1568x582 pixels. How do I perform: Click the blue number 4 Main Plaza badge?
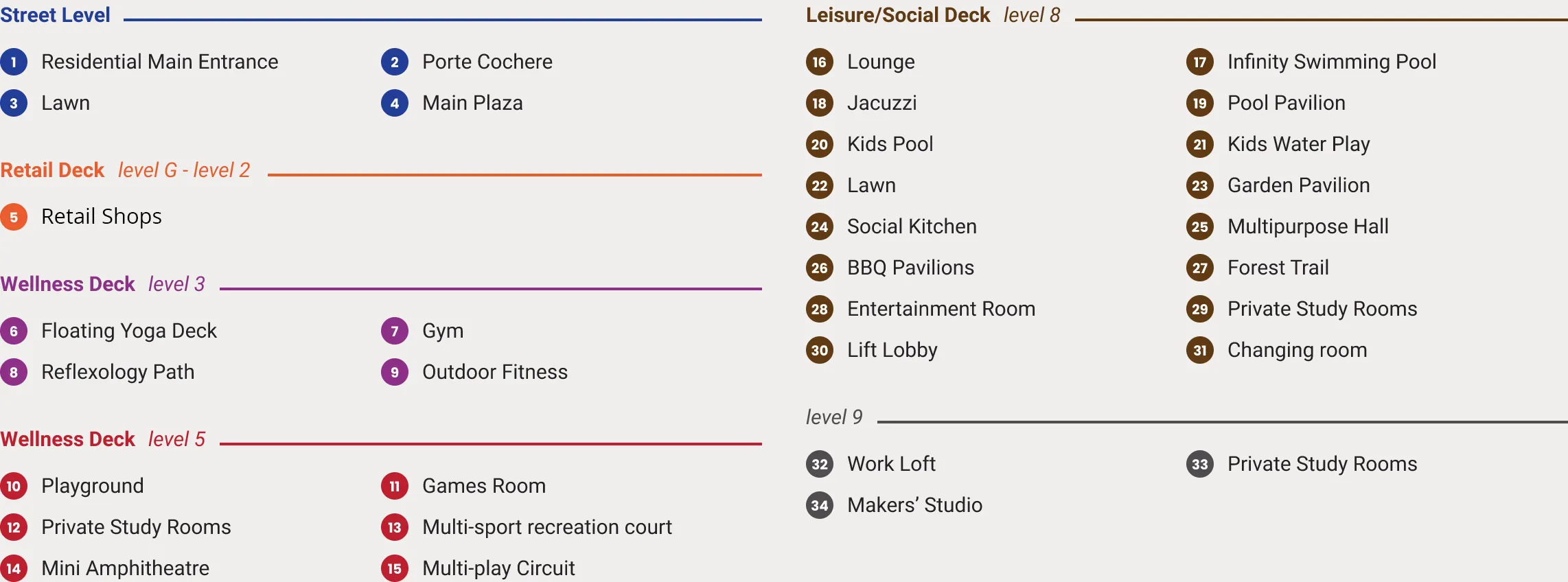click(395, 103)
